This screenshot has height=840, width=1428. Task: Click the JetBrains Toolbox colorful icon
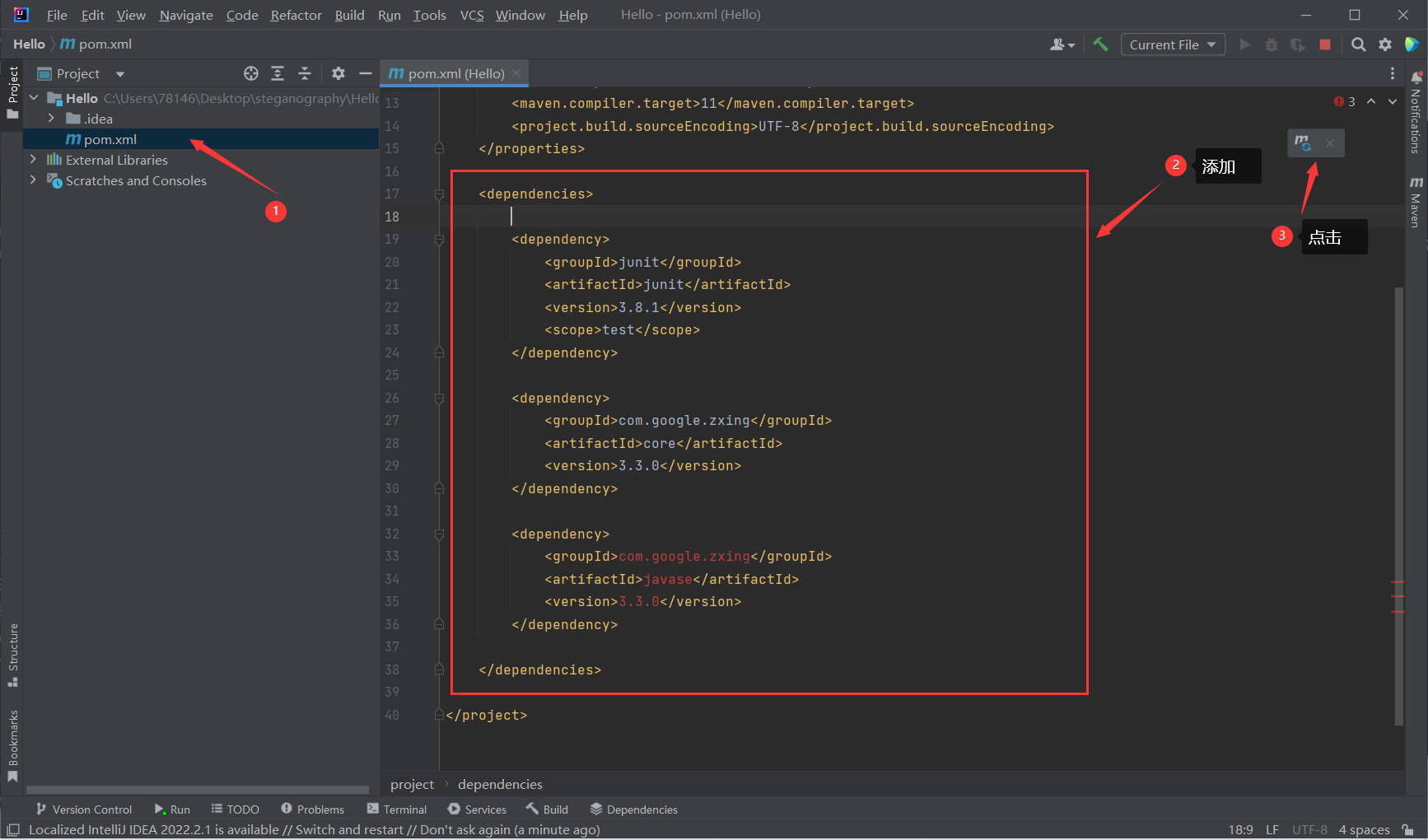pos(1412,44)
